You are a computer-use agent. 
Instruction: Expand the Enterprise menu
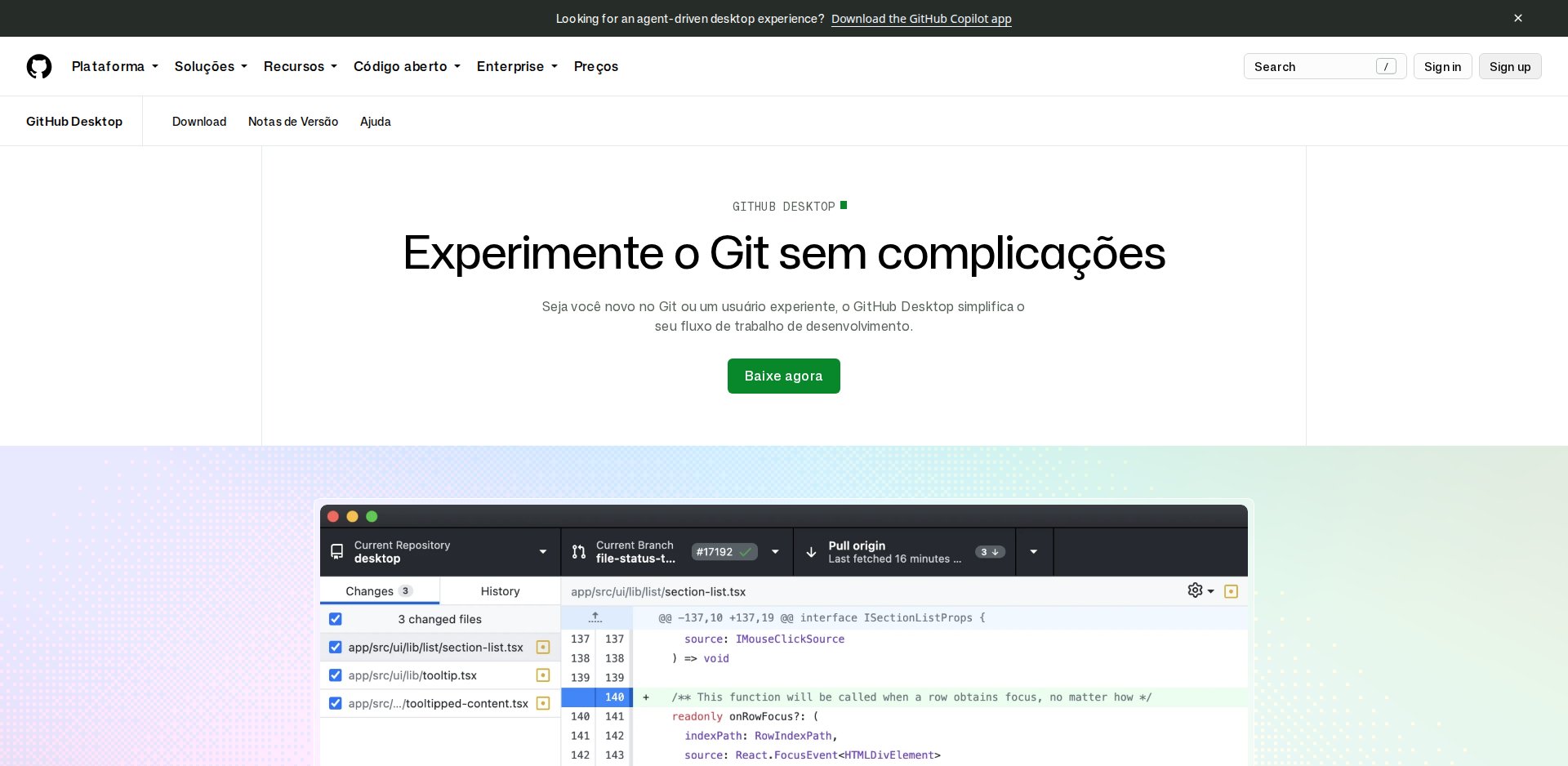(x=517, y=66)
